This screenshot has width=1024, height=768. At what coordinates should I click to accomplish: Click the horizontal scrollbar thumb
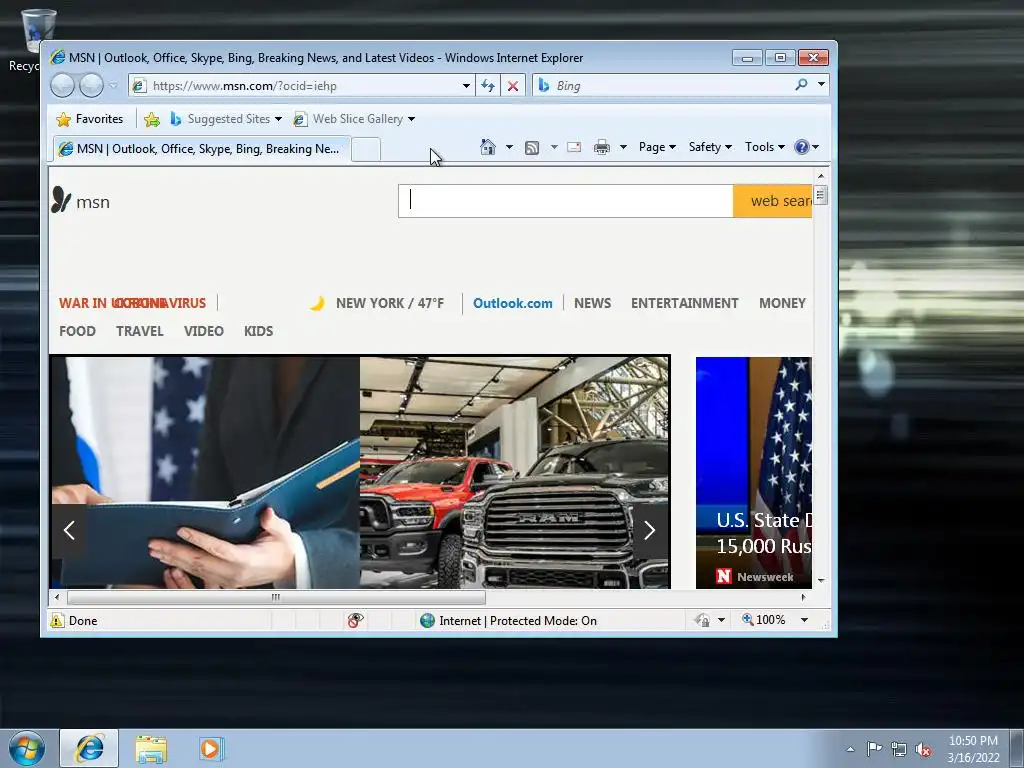click(276, 597)
